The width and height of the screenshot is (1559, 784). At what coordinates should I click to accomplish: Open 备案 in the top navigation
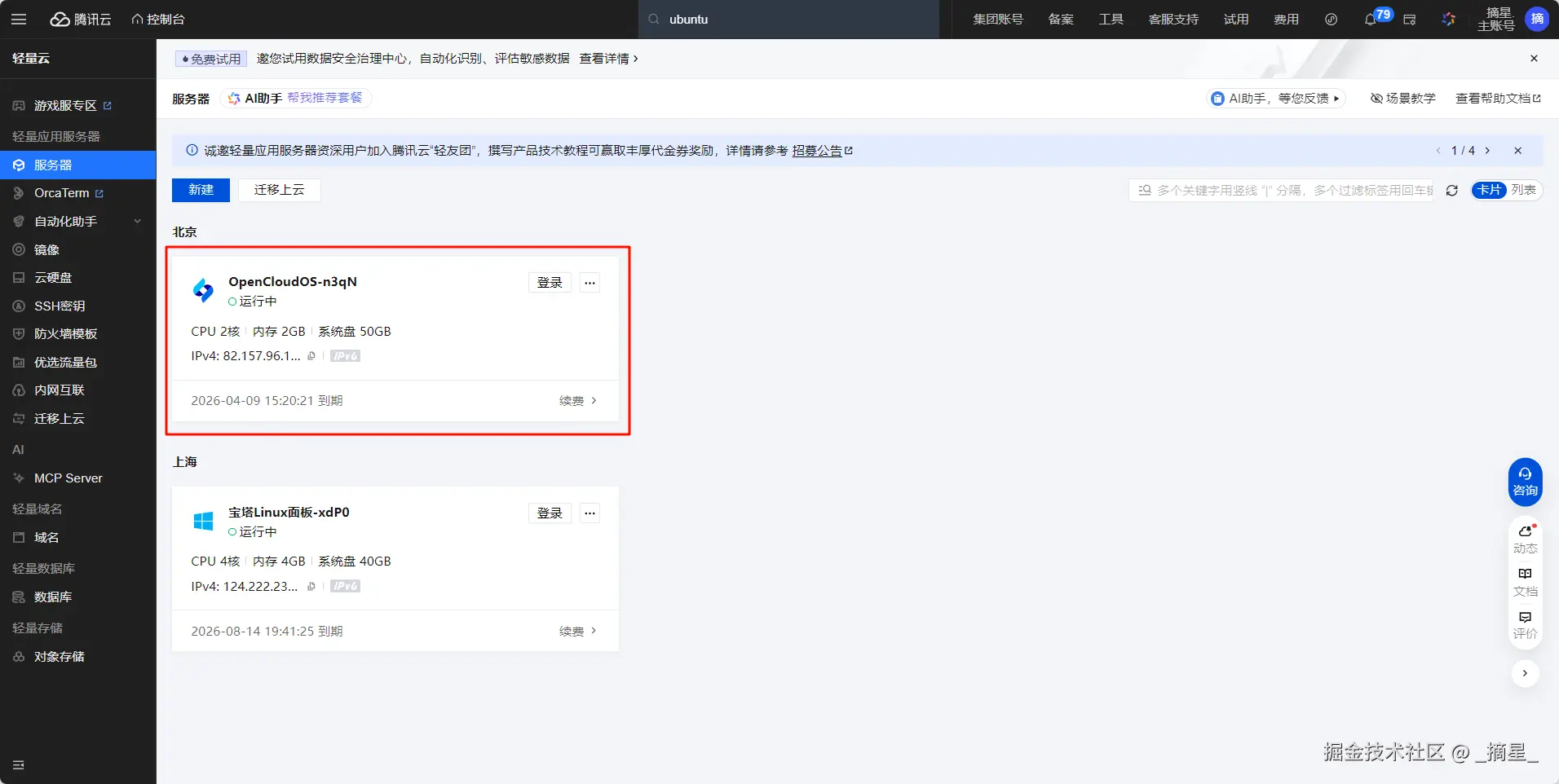coord(1061,20)
